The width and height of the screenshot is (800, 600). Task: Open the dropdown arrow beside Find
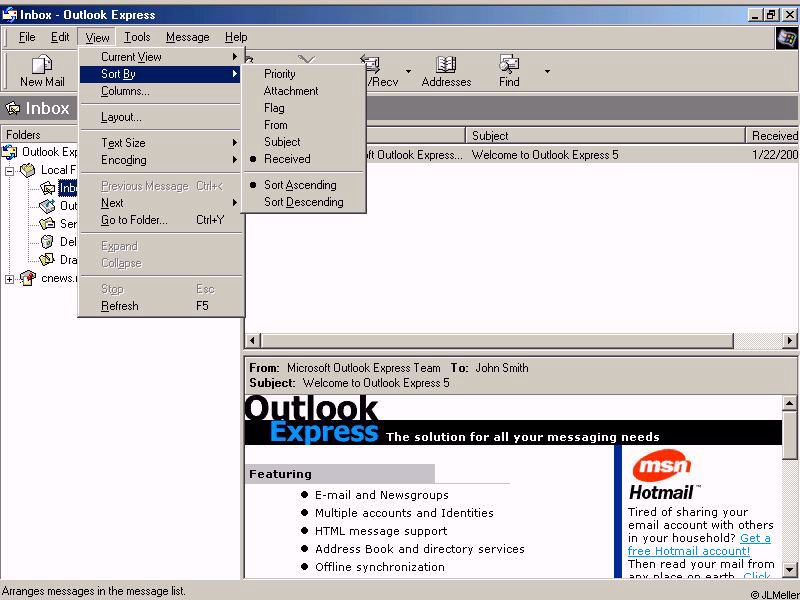547,72
